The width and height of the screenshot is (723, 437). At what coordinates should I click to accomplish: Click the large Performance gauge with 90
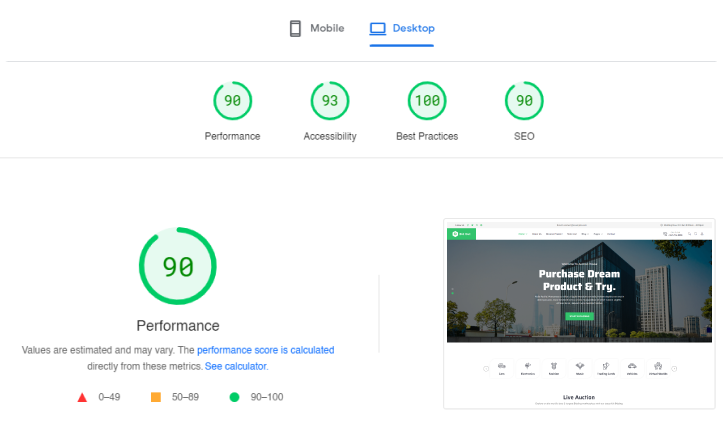pos(178,266)
